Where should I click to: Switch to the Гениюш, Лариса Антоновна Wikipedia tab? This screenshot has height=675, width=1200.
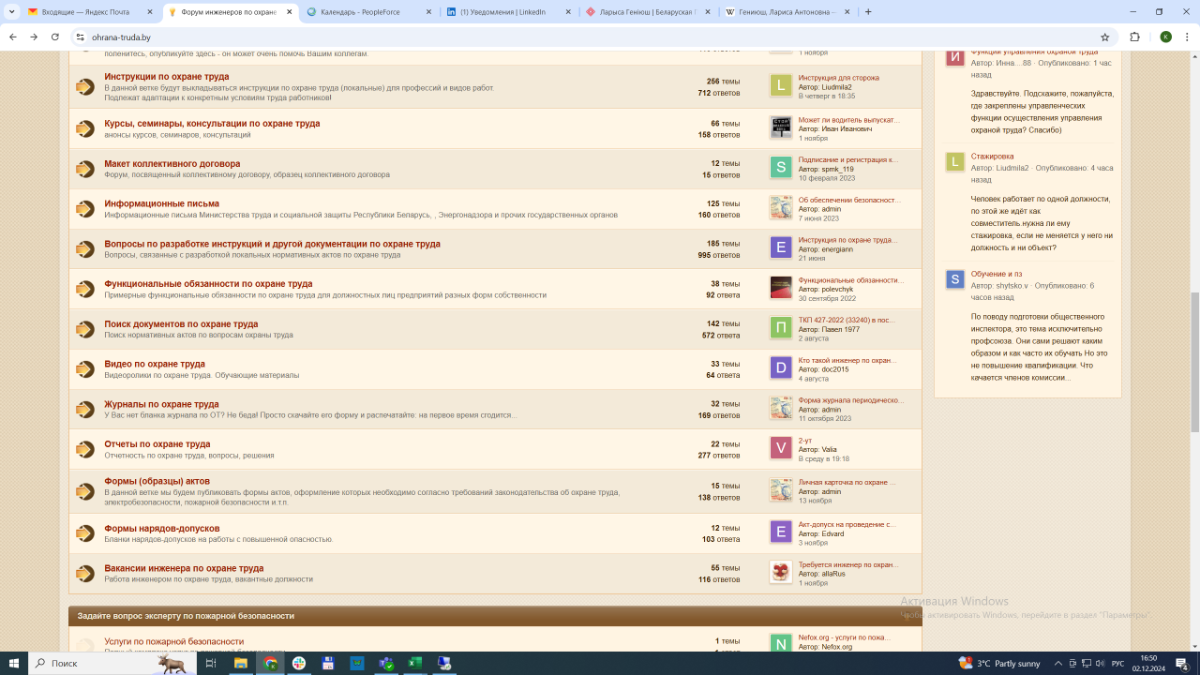785,12
